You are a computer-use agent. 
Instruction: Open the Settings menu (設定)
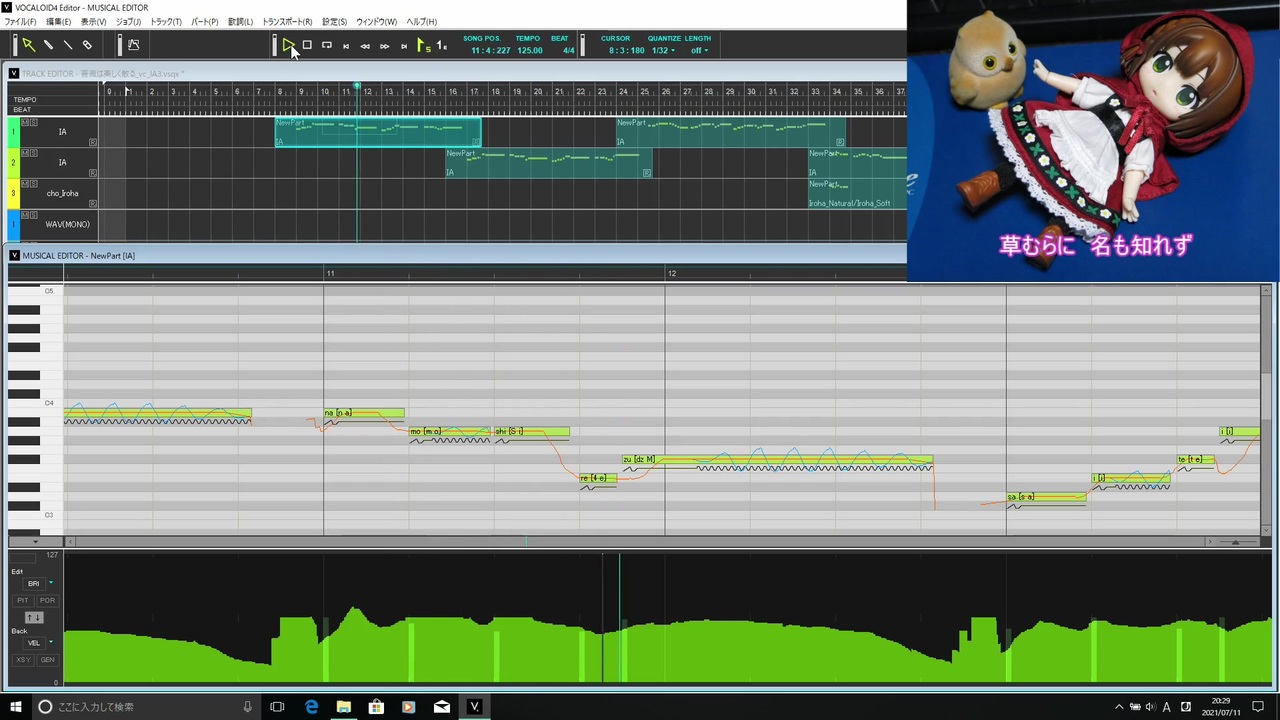(334, 22)
